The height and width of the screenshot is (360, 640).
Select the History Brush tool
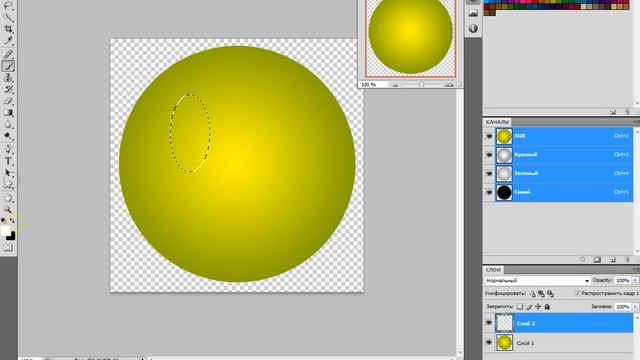(8, 89)
